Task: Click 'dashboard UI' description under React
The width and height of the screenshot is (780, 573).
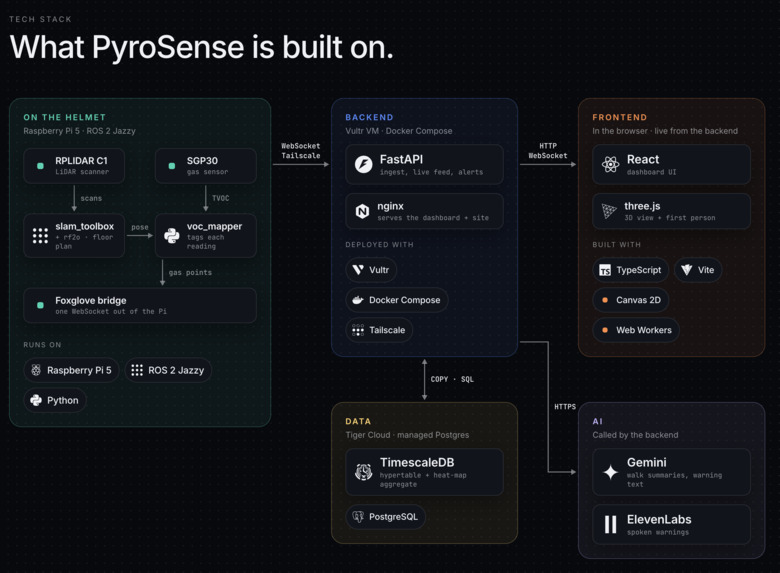Action: tap(651, 172)
